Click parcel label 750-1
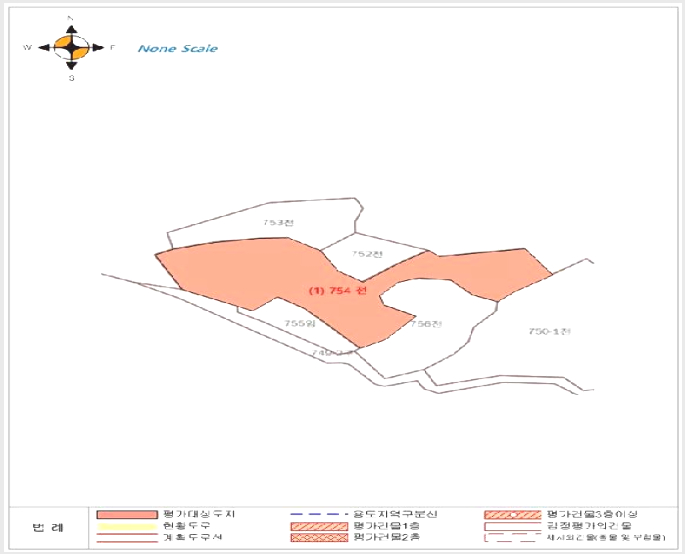 pos(550,331)
